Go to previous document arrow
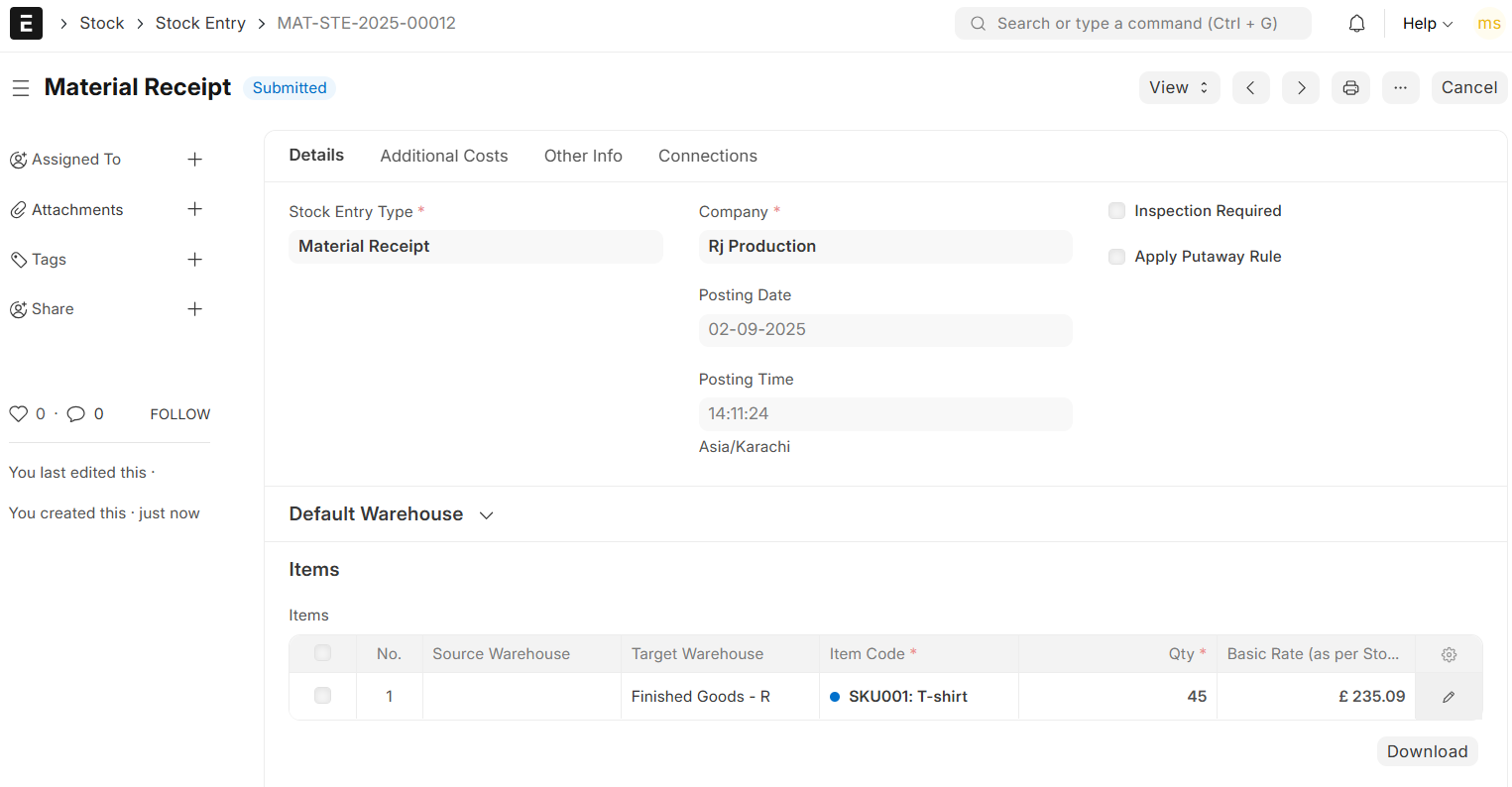The height and width of the screenshot is (787, 1512). 1251,88
